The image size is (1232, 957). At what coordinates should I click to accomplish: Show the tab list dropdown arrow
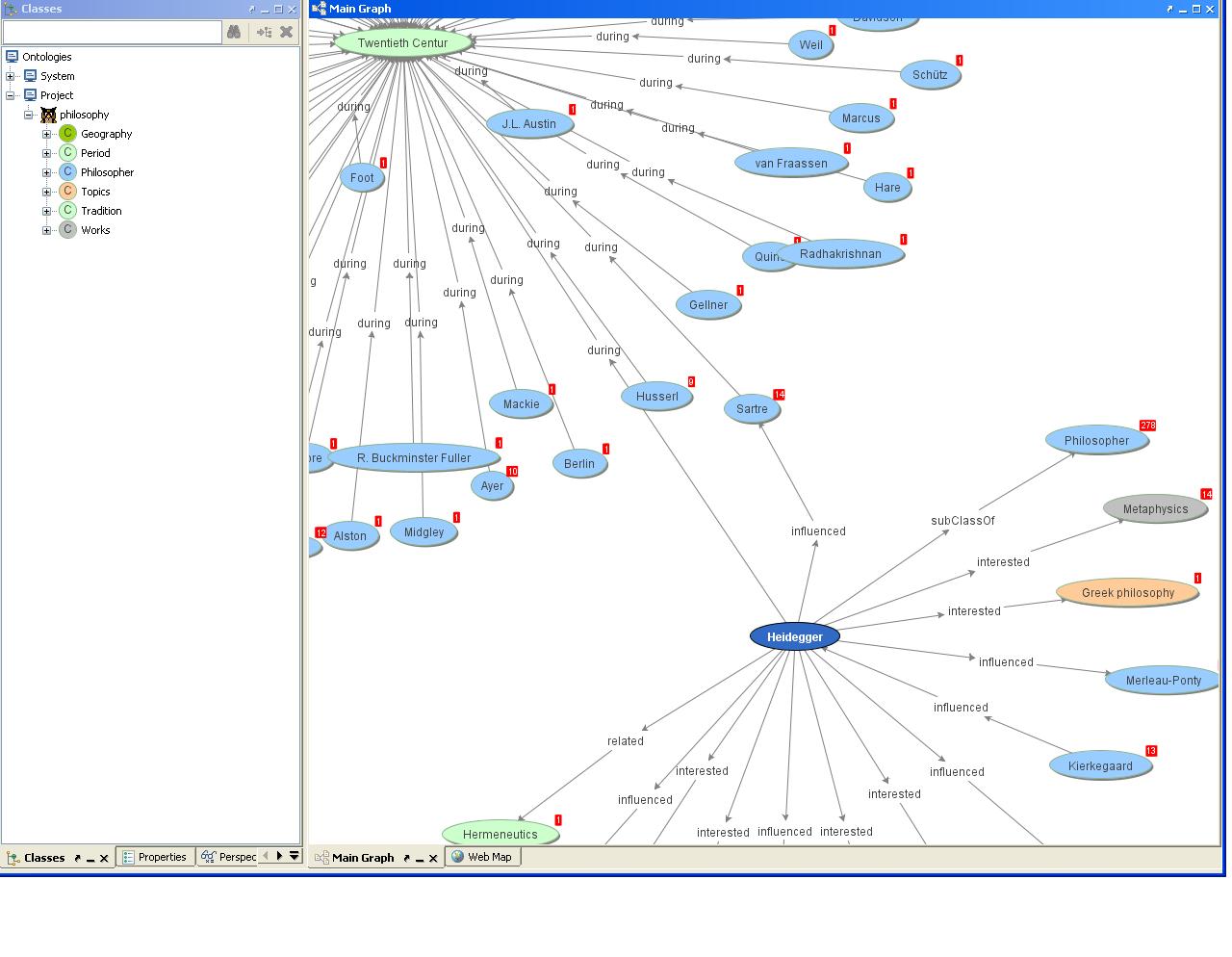coord(295,855)
